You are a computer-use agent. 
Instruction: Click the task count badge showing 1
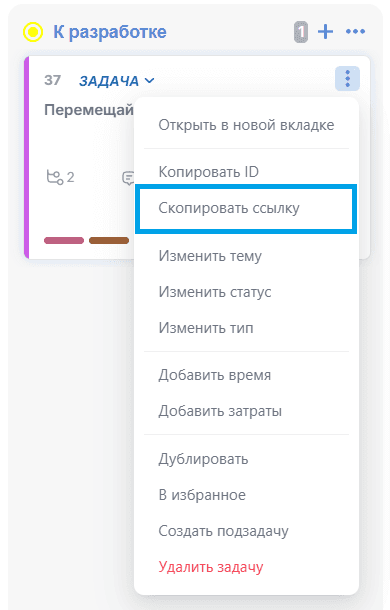301,32
